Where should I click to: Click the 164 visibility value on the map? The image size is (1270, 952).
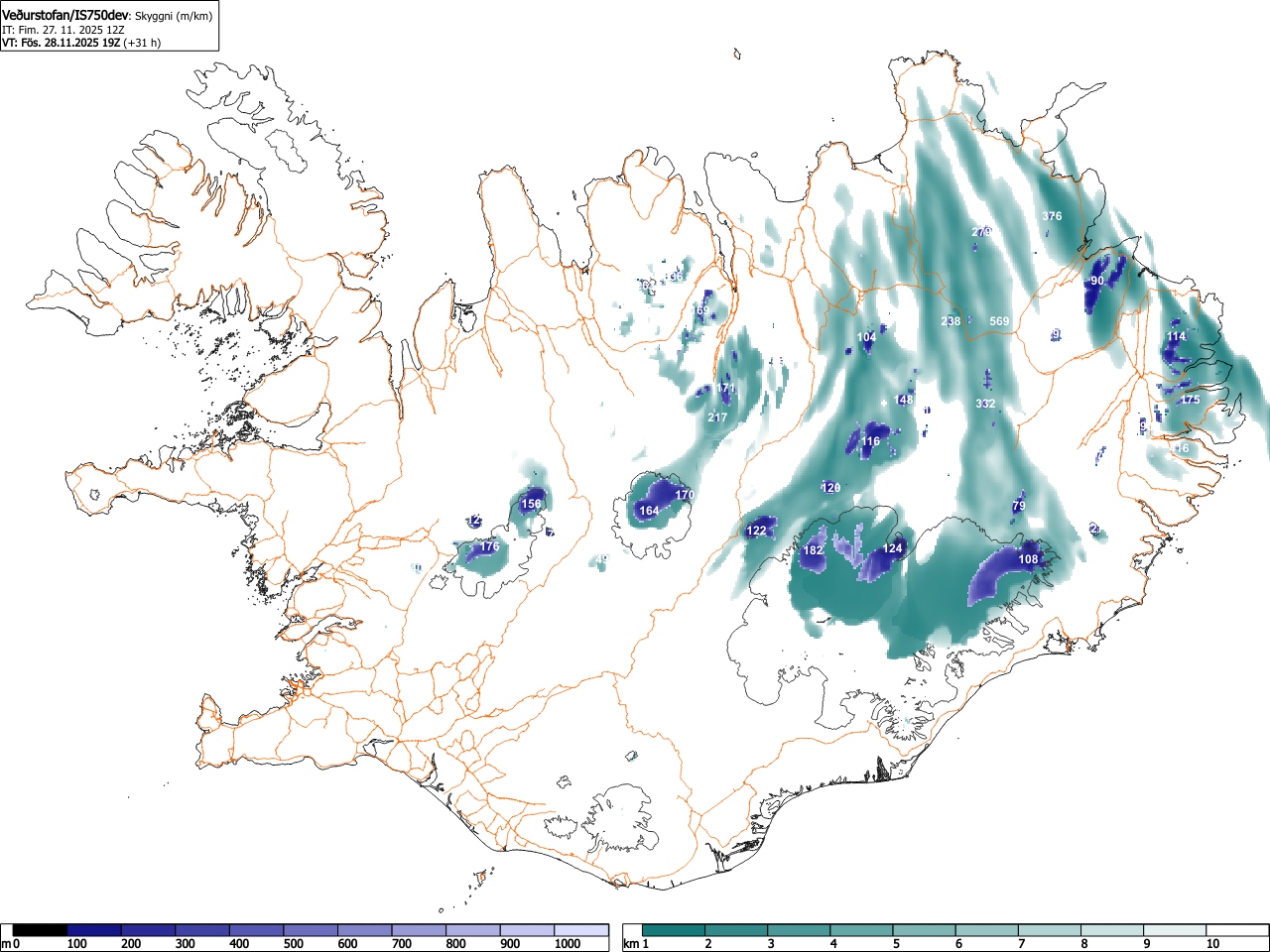tap(649, 511)
